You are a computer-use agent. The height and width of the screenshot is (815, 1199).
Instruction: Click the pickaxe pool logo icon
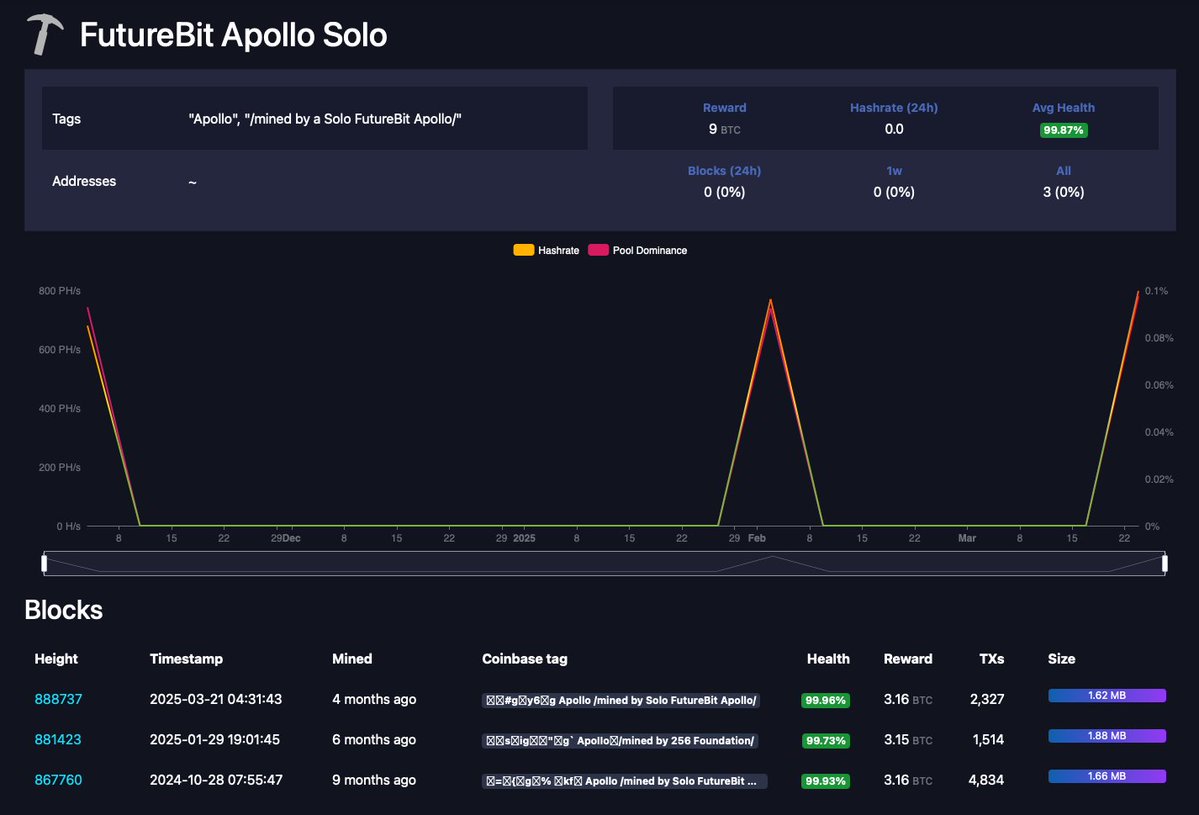click(x=45, y=34)
